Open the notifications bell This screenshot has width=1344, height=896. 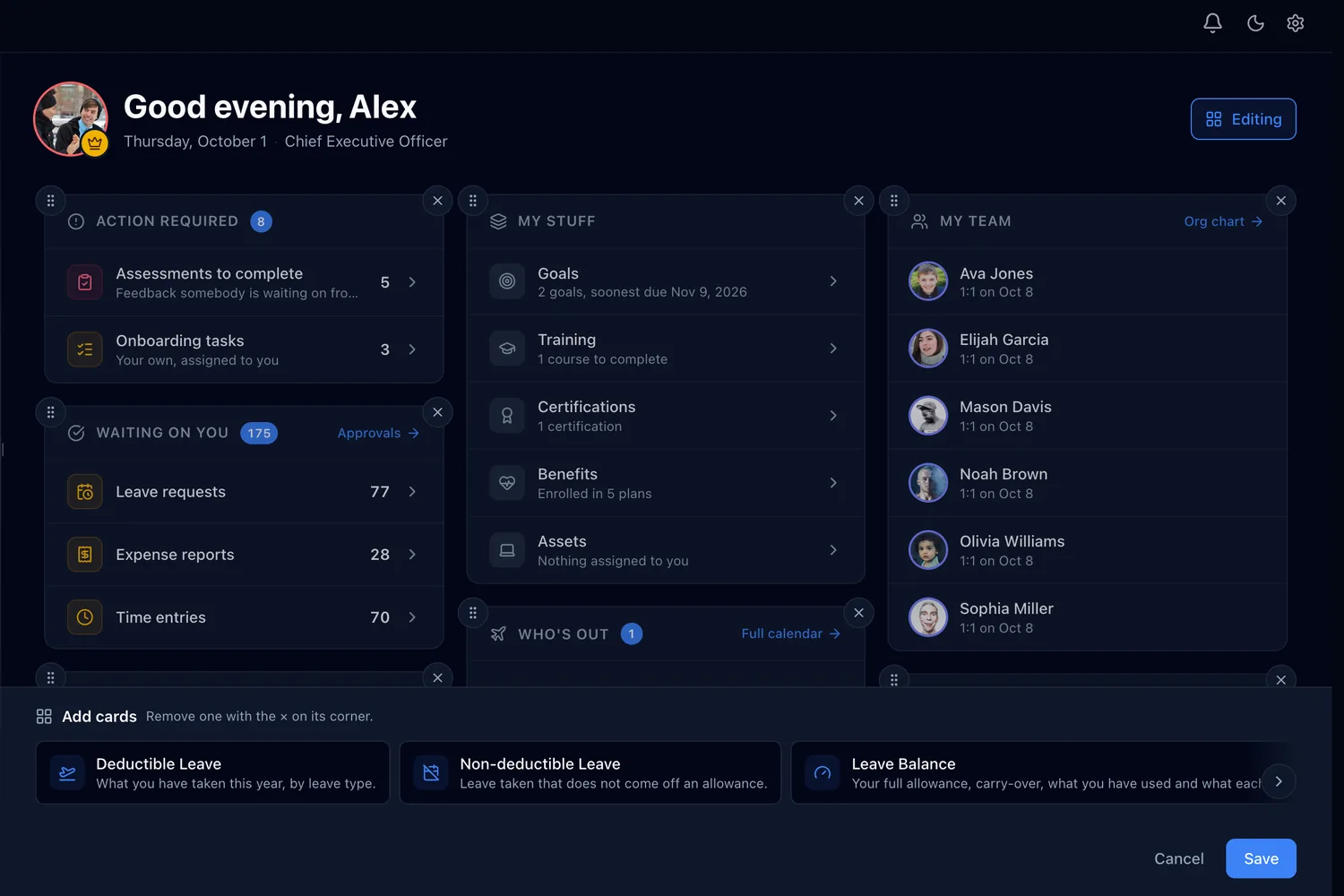[1212, 23]
